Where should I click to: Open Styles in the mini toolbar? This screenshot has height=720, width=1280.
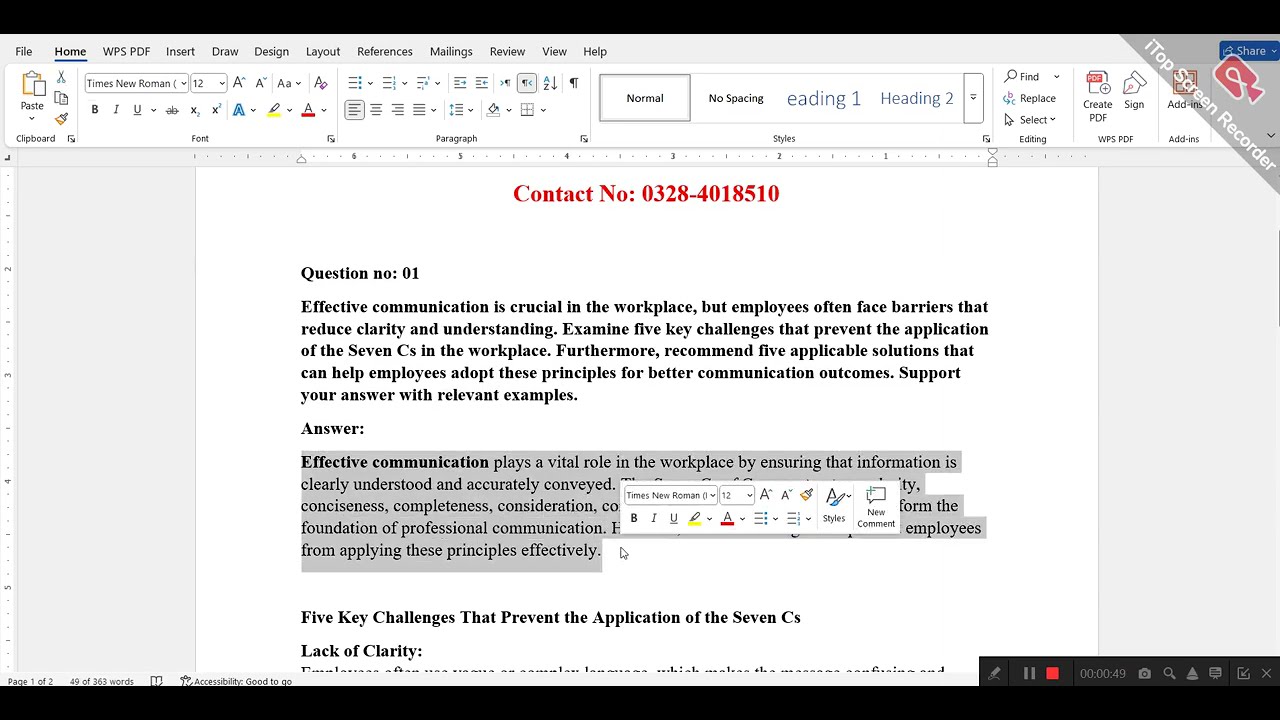tap(834, 508)
